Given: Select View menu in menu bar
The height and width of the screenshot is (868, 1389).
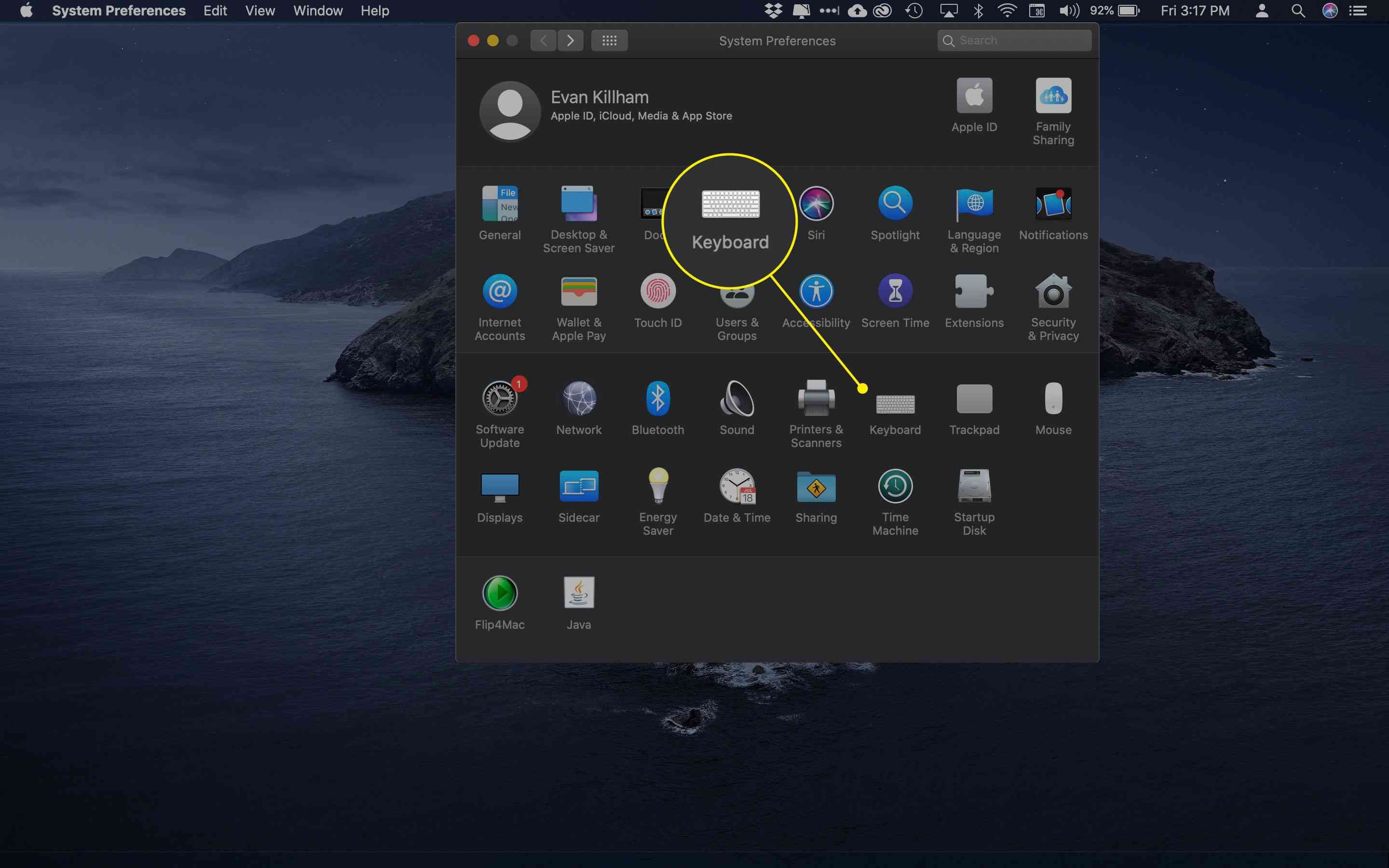Looking at the screenshot, I should click(x=259, y=11).
